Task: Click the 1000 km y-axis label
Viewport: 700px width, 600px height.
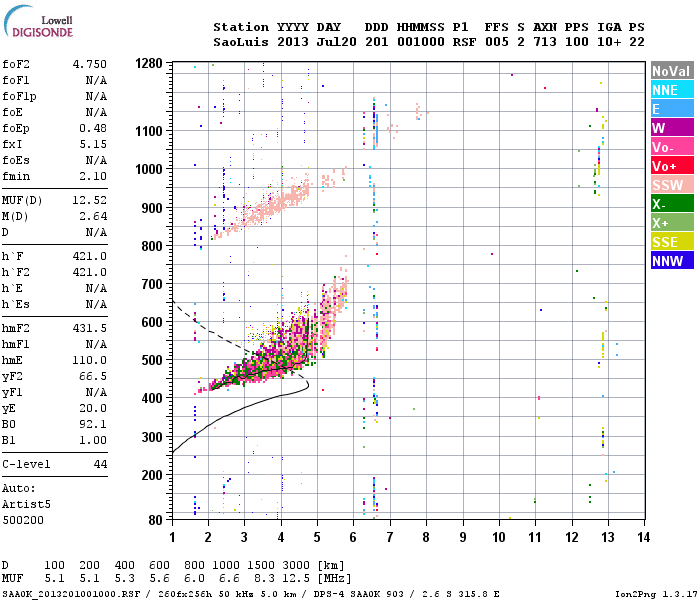Action: point(149,169)
